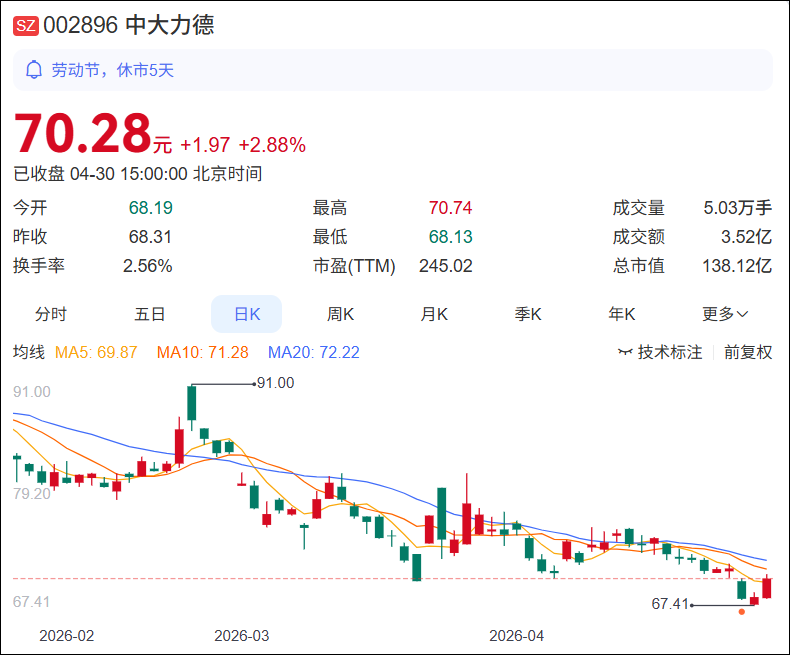Expand the 更多 dropdown menu
This screenshot has height=655, width=790.
pos(725,314)
